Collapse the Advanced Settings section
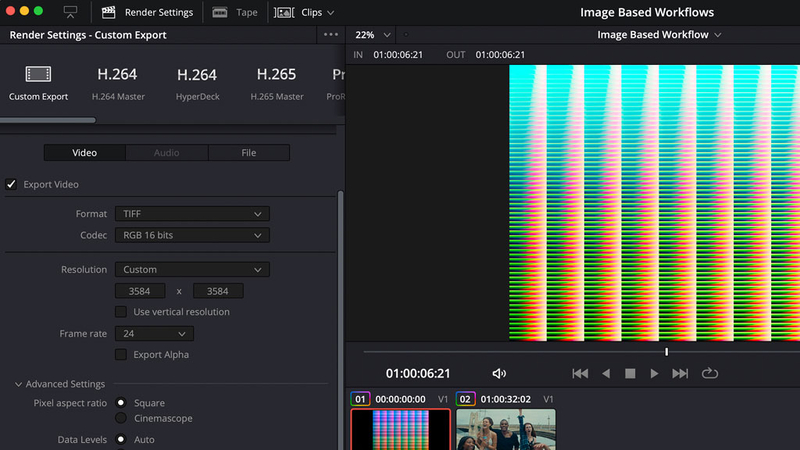The width and height of the screenshot is (800, 450). 18,384
